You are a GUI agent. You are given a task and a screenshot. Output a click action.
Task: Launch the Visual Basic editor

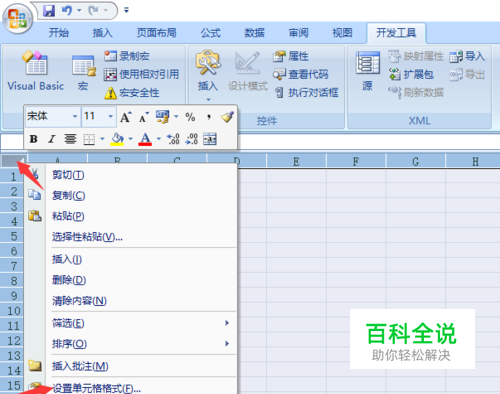[x=36, y=71]
